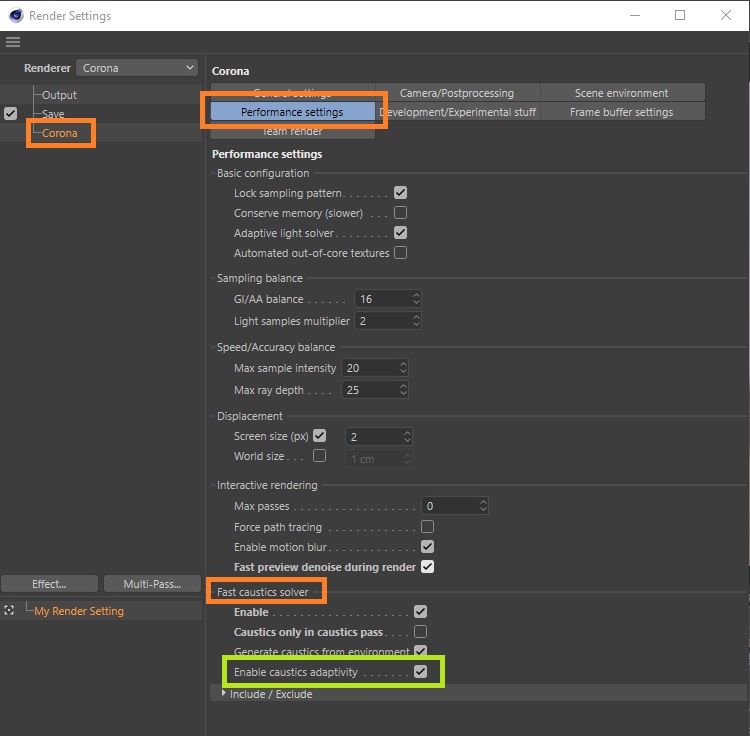Click Max passes stepper arrows
750x736 pixels.
(483, 505)
